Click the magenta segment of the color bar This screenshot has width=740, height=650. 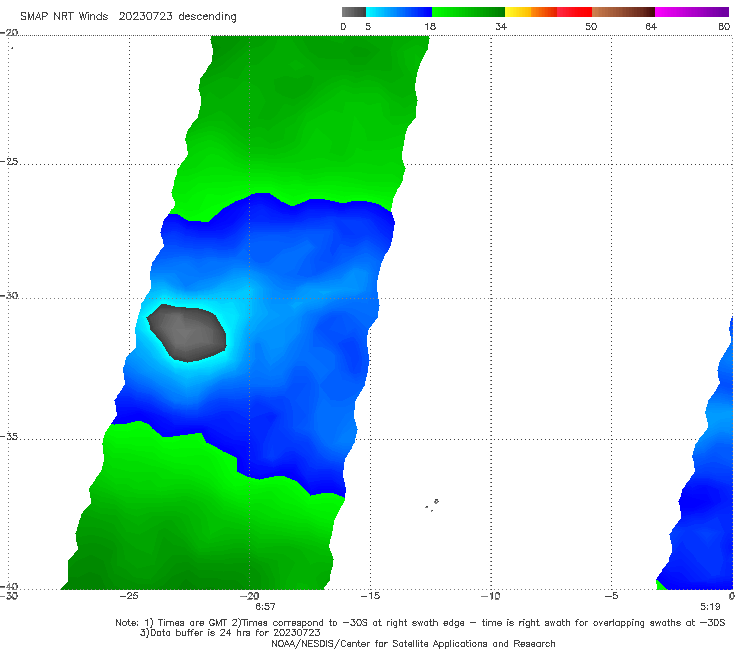click(692, 12)
